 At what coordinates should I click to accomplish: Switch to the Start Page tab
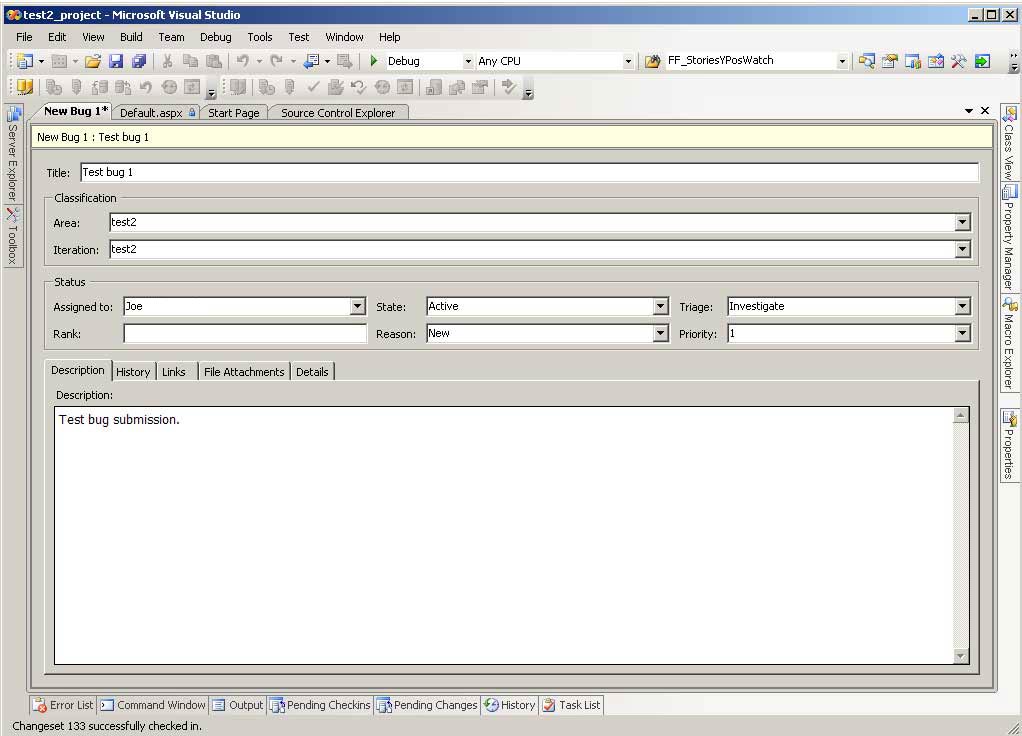tap(233, 113)
